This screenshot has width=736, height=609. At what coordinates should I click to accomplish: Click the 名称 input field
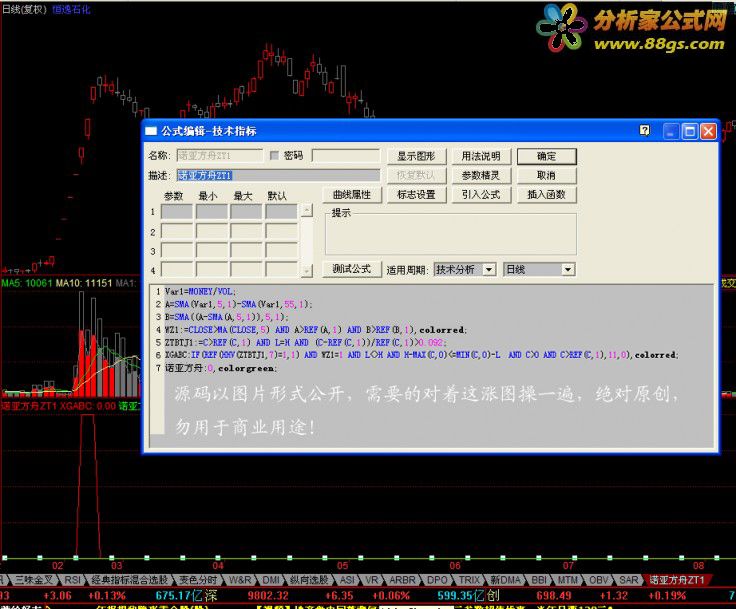pyautogui.click(x=220, y=155)
